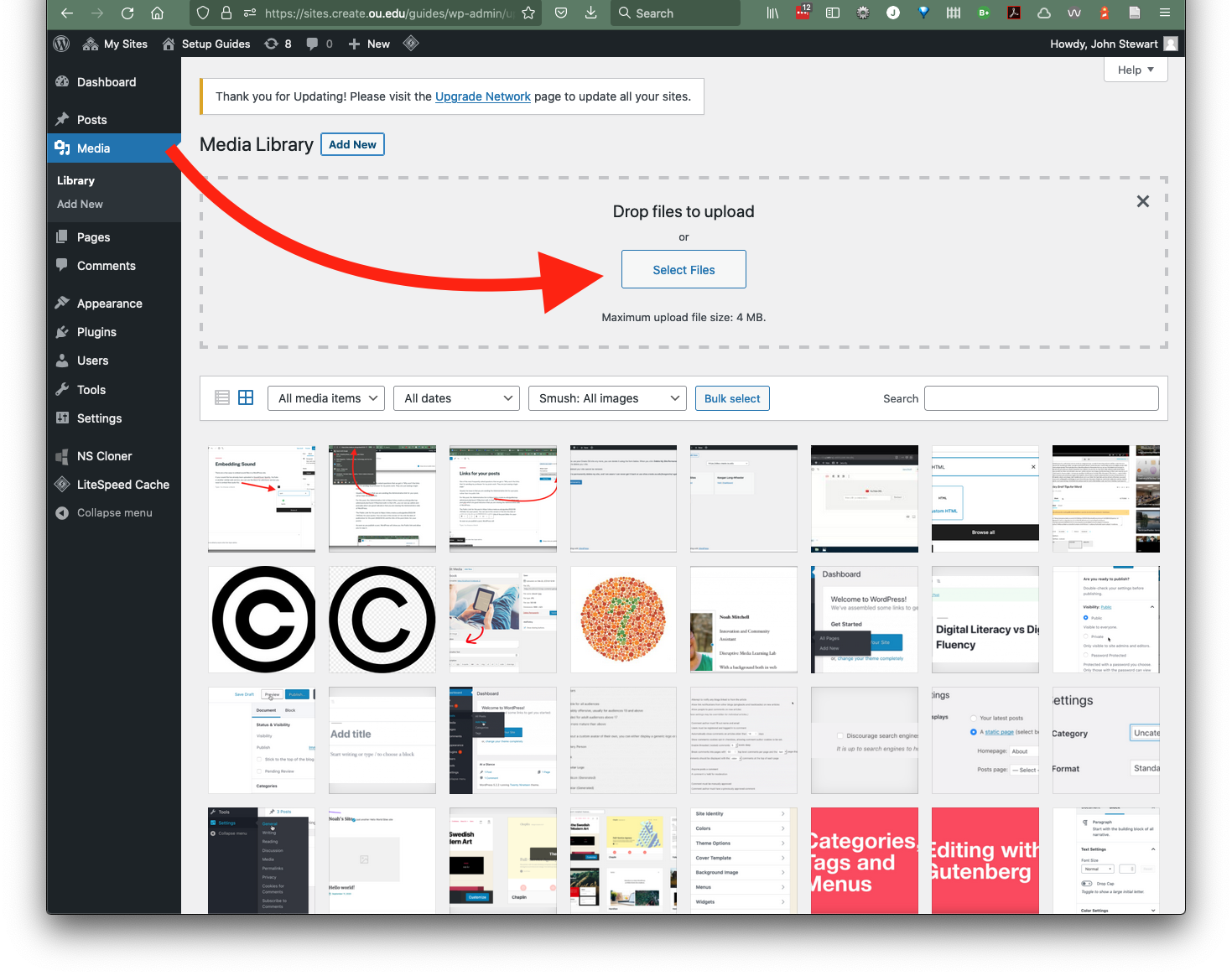The width and height of the screenshot is (1232, 976).
Task: Follow the Upgrade Network link
Action: [482, 96]
